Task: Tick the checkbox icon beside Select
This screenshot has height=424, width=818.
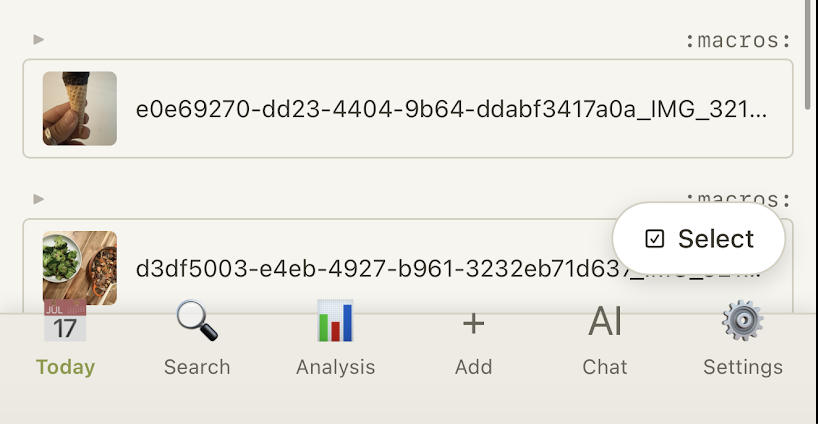Action: click(x=655, y=239)
